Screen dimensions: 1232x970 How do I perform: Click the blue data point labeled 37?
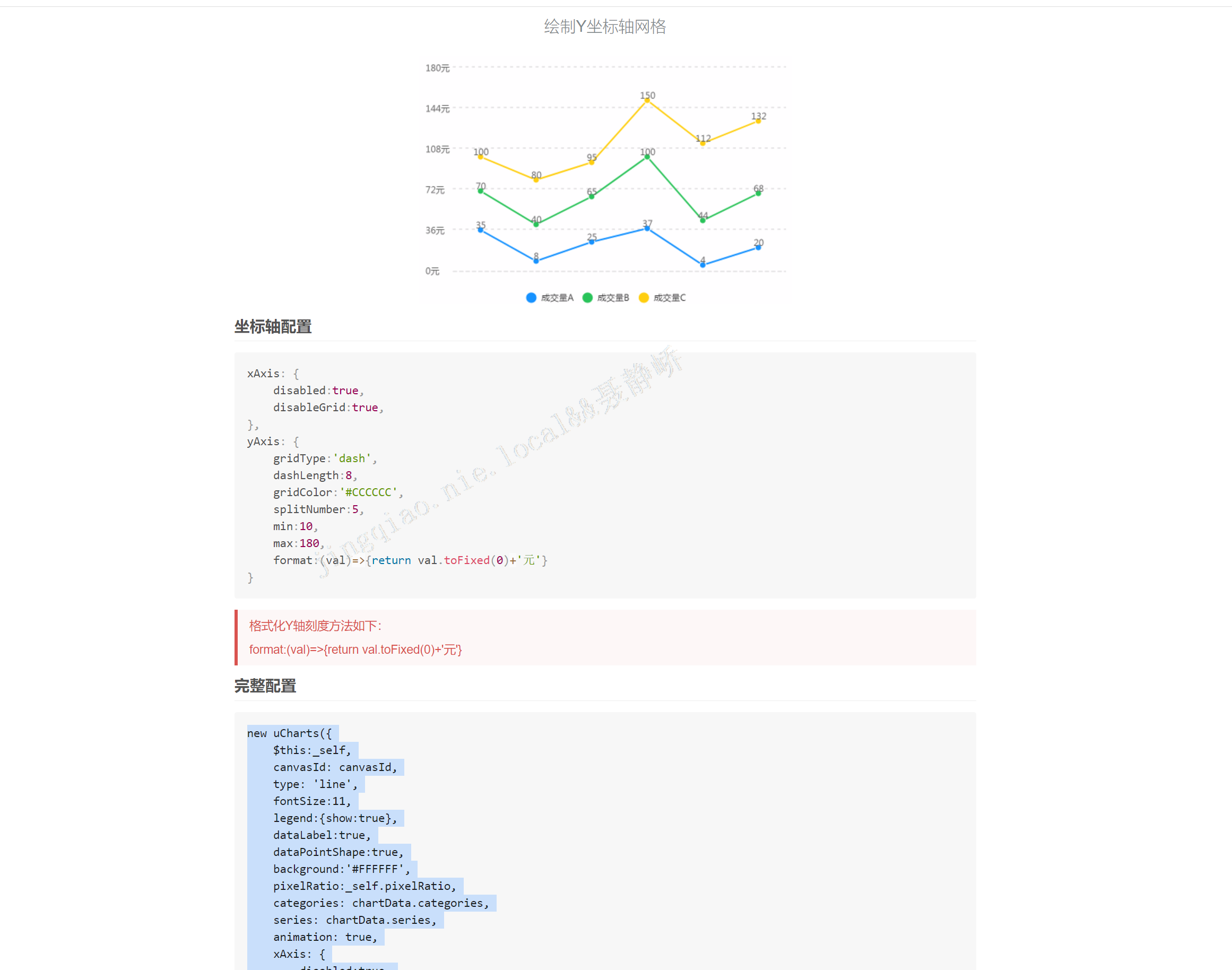(646, 228)
